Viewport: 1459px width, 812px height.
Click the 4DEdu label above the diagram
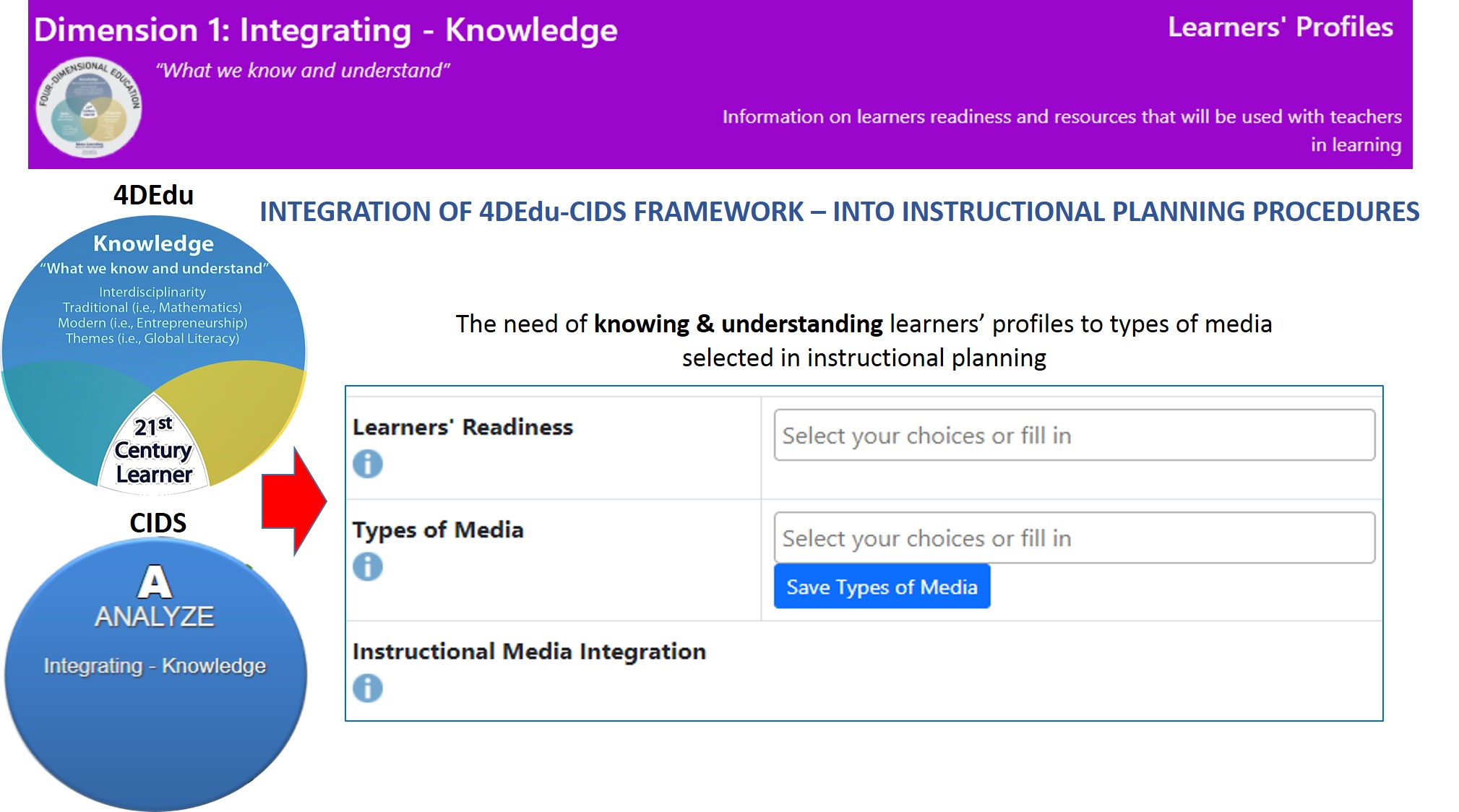coord(153,195)
